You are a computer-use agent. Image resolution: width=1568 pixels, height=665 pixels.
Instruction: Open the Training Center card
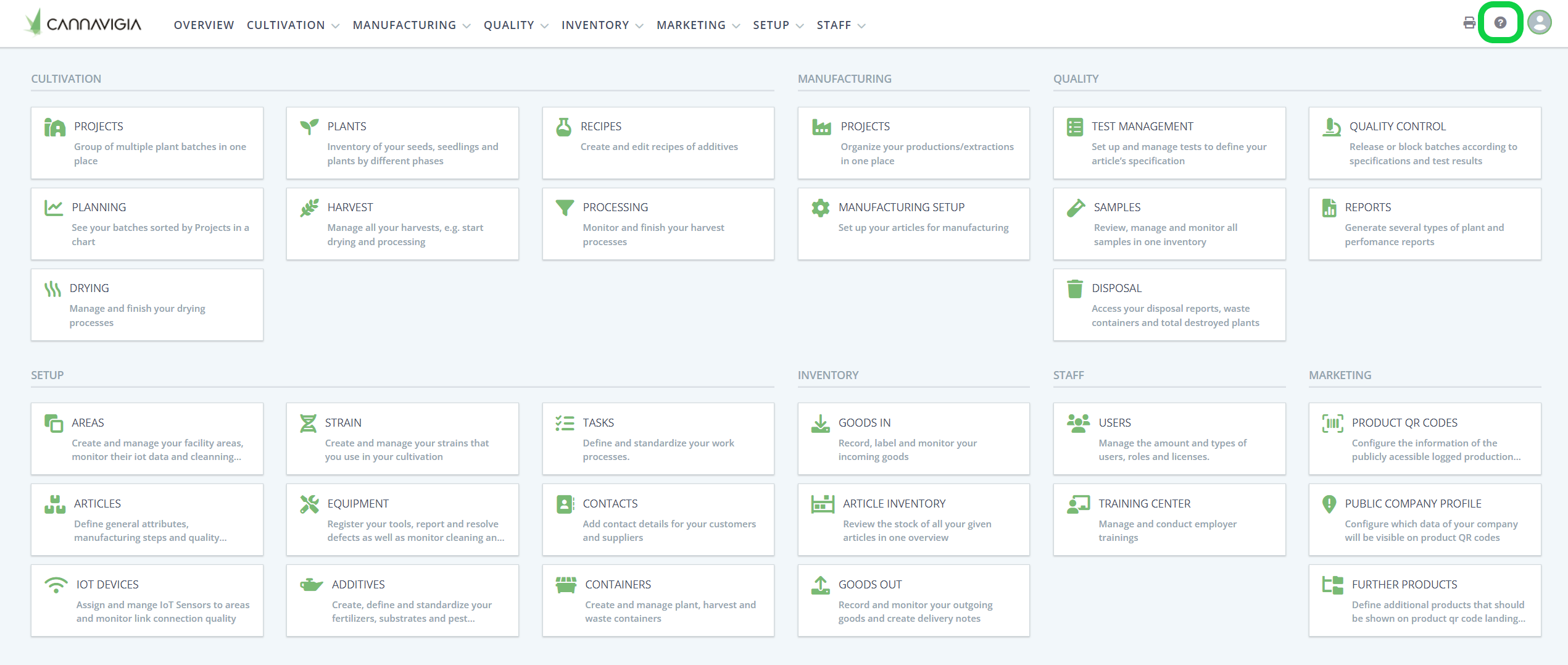pyautogui.click(x=1169, y=519)
